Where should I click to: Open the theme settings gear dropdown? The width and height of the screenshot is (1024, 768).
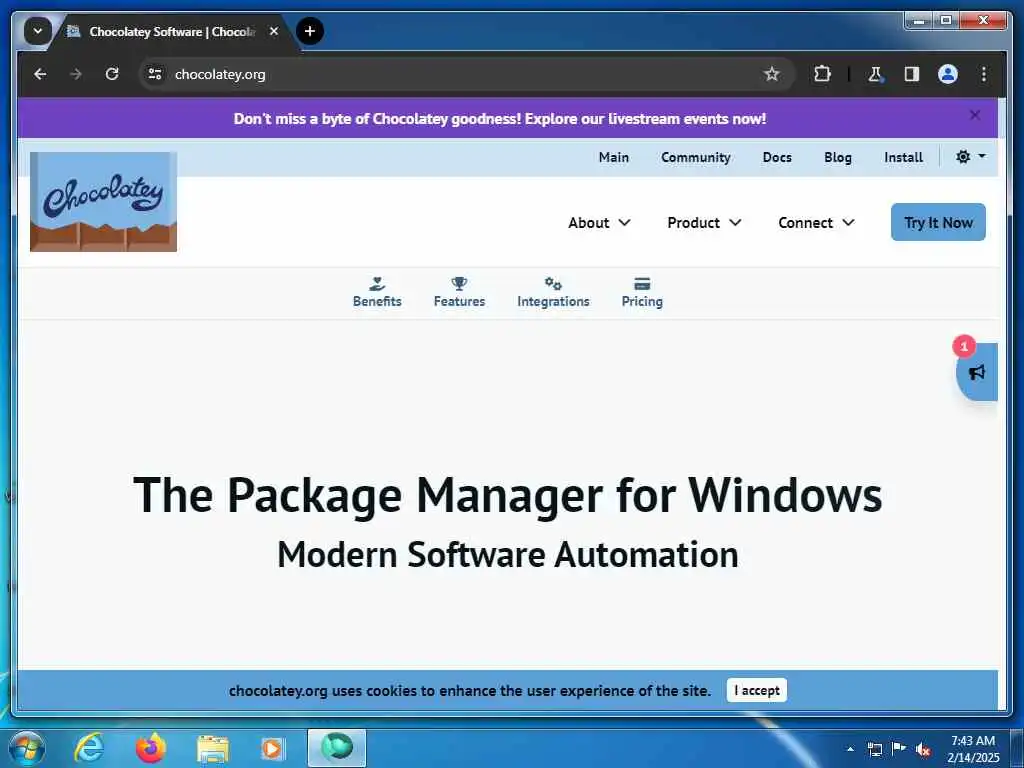[970, 157]
